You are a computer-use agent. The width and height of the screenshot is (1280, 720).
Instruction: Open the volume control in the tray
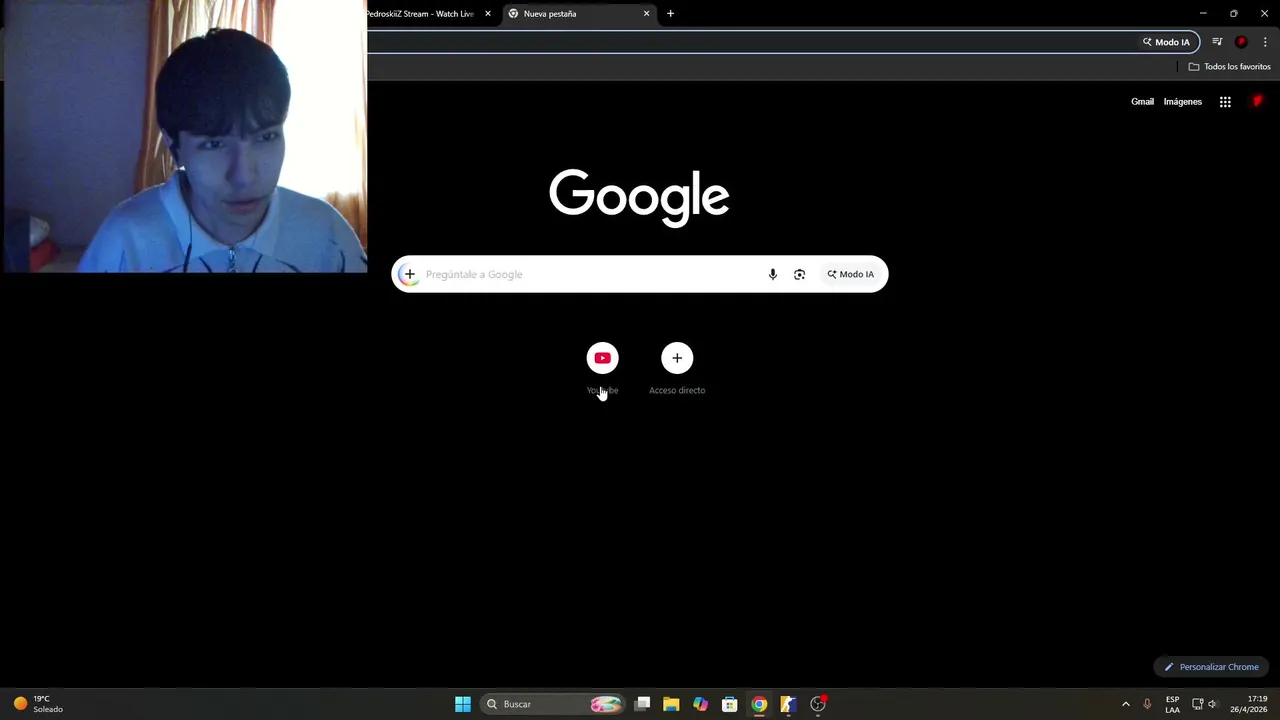(1213, 704)
